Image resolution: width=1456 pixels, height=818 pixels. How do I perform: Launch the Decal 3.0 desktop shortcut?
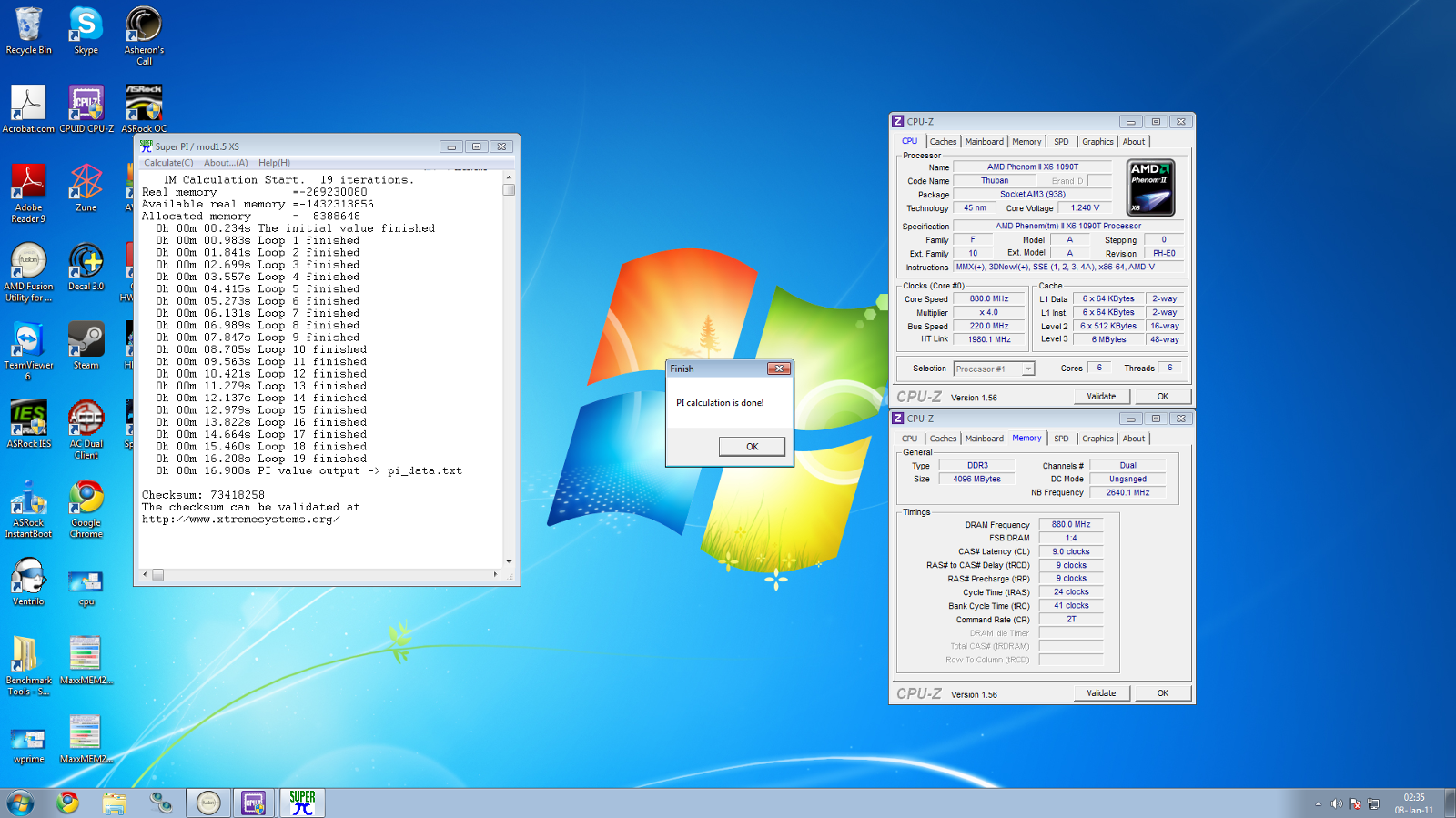86,268
